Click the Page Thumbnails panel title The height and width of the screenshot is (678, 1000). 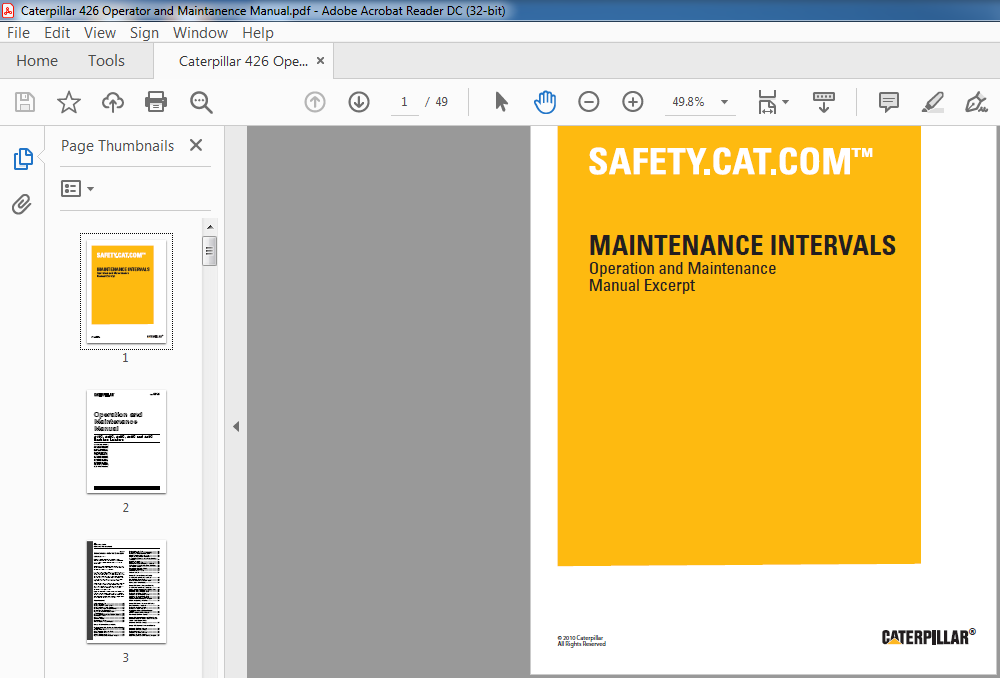pyautogui.click(x=117, y=145)
